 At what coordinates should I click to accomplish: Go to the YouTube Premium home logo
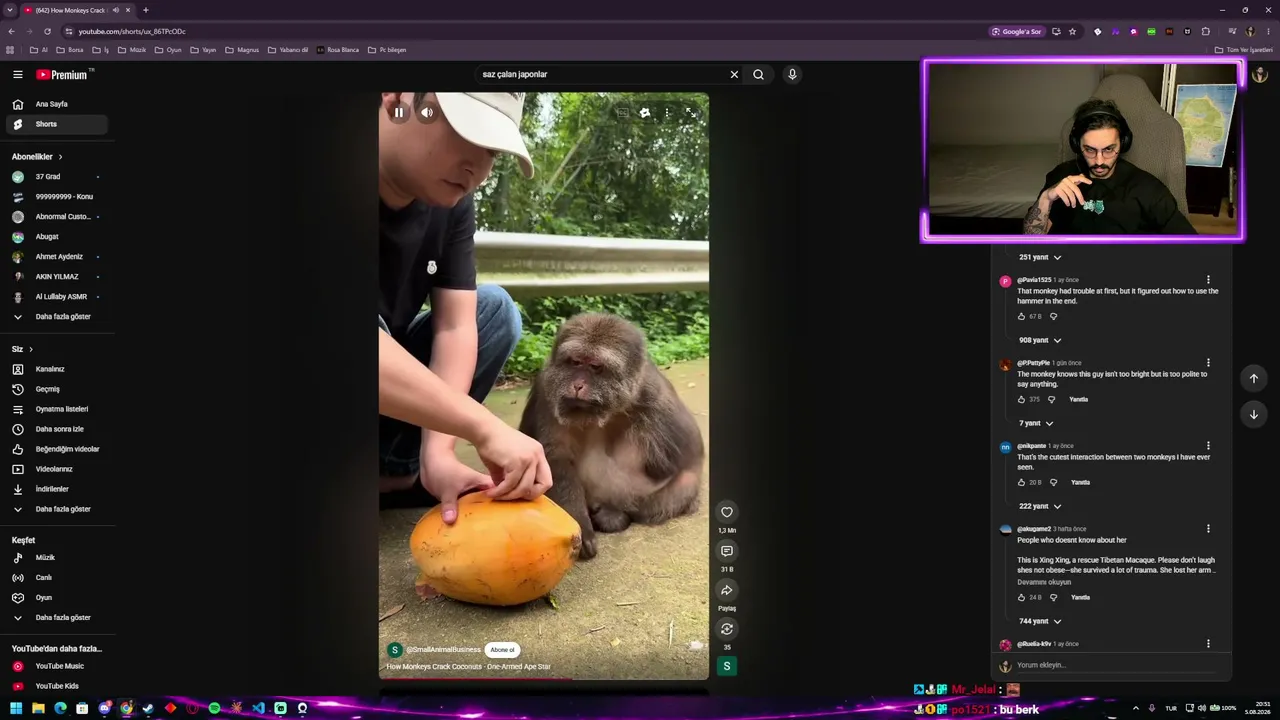(x=62, y=74)
